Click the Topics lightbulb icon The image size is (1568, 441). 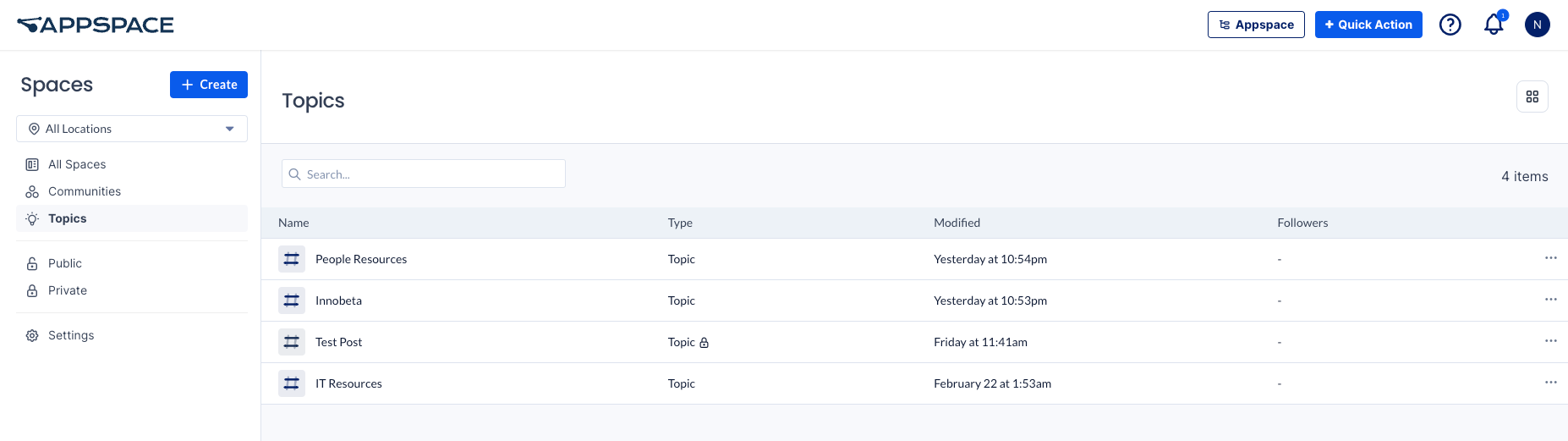point(32,218)
